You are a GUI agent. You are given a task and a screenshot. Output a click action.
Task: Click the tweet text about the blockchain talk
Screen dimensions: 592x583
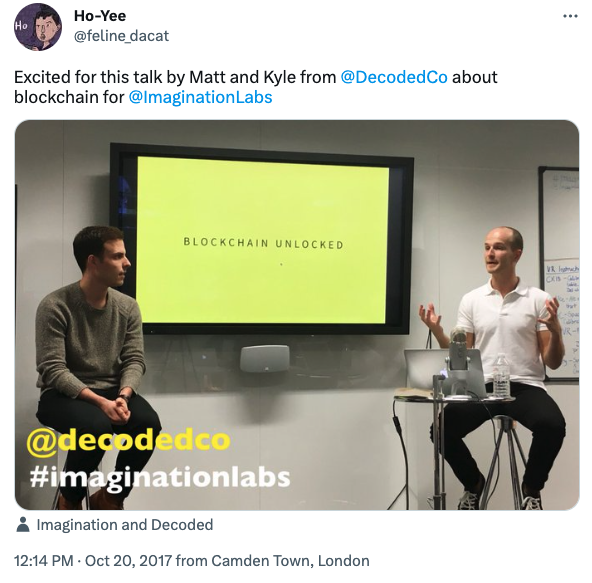click(x=256, y=87)
